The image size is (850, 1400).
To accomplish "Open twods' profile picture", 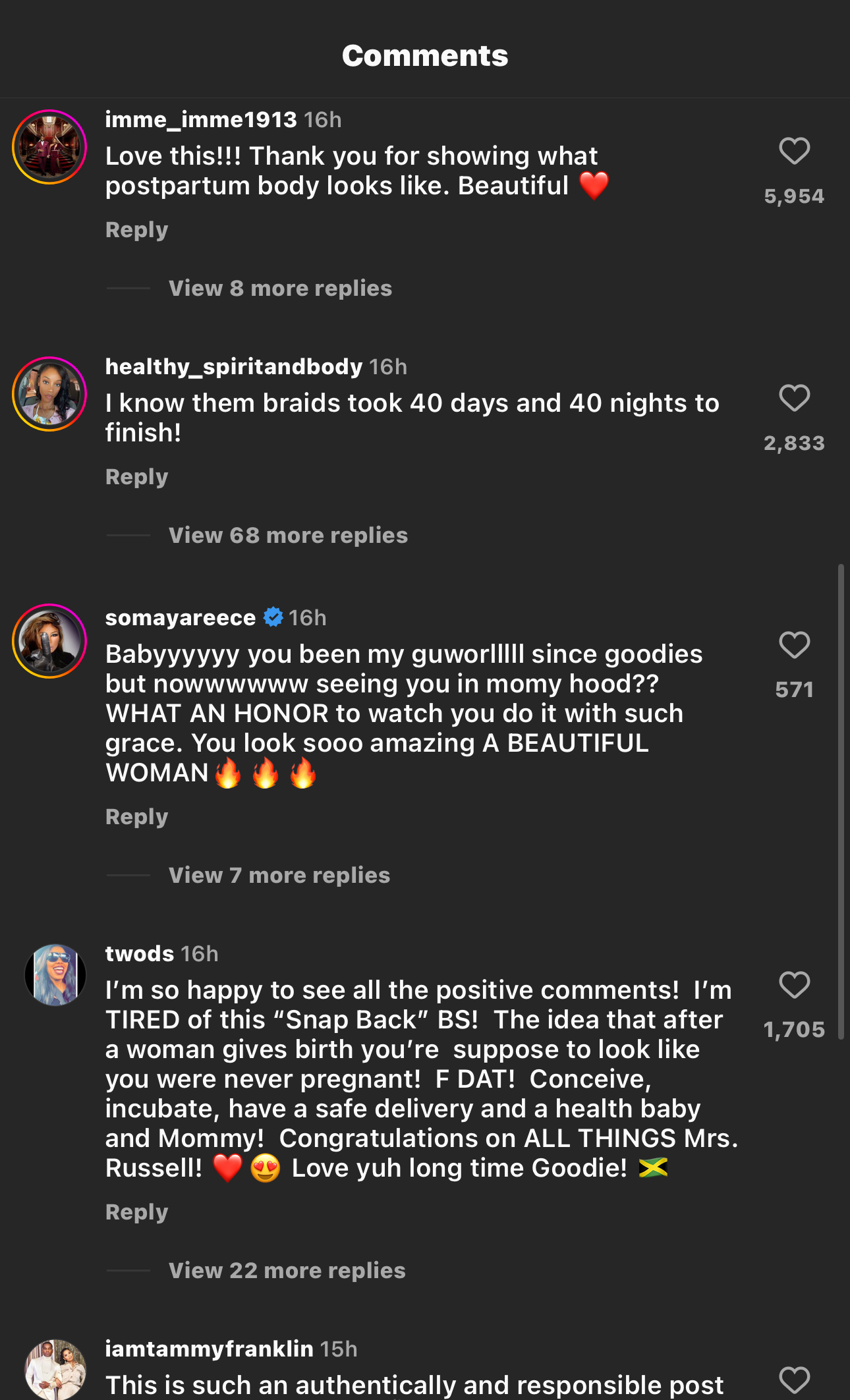I will coord(55,975).
